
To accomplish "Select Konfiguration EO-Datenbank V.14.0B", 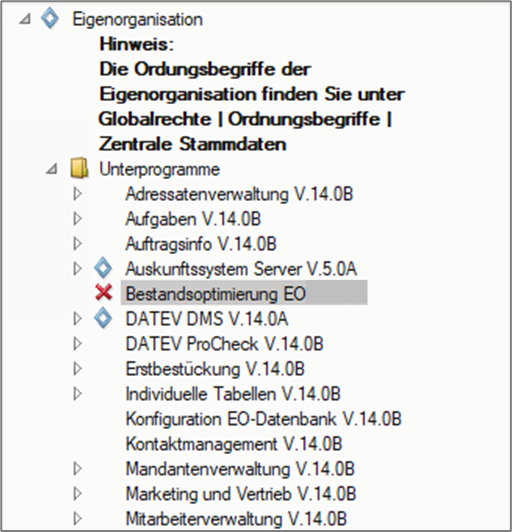I will tap(264, 419).
